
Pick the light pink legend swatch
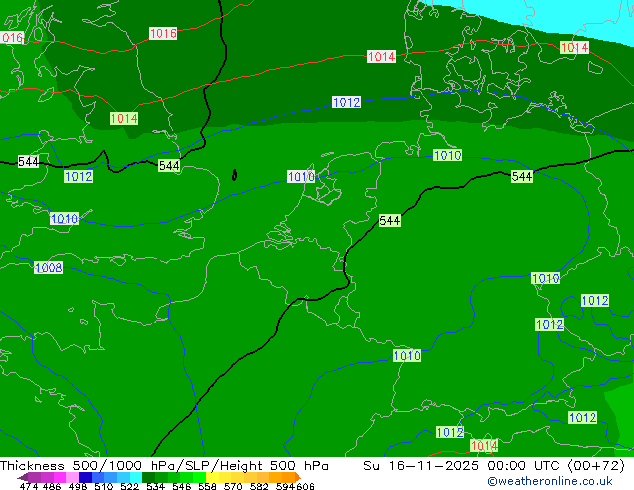[72, 477]
